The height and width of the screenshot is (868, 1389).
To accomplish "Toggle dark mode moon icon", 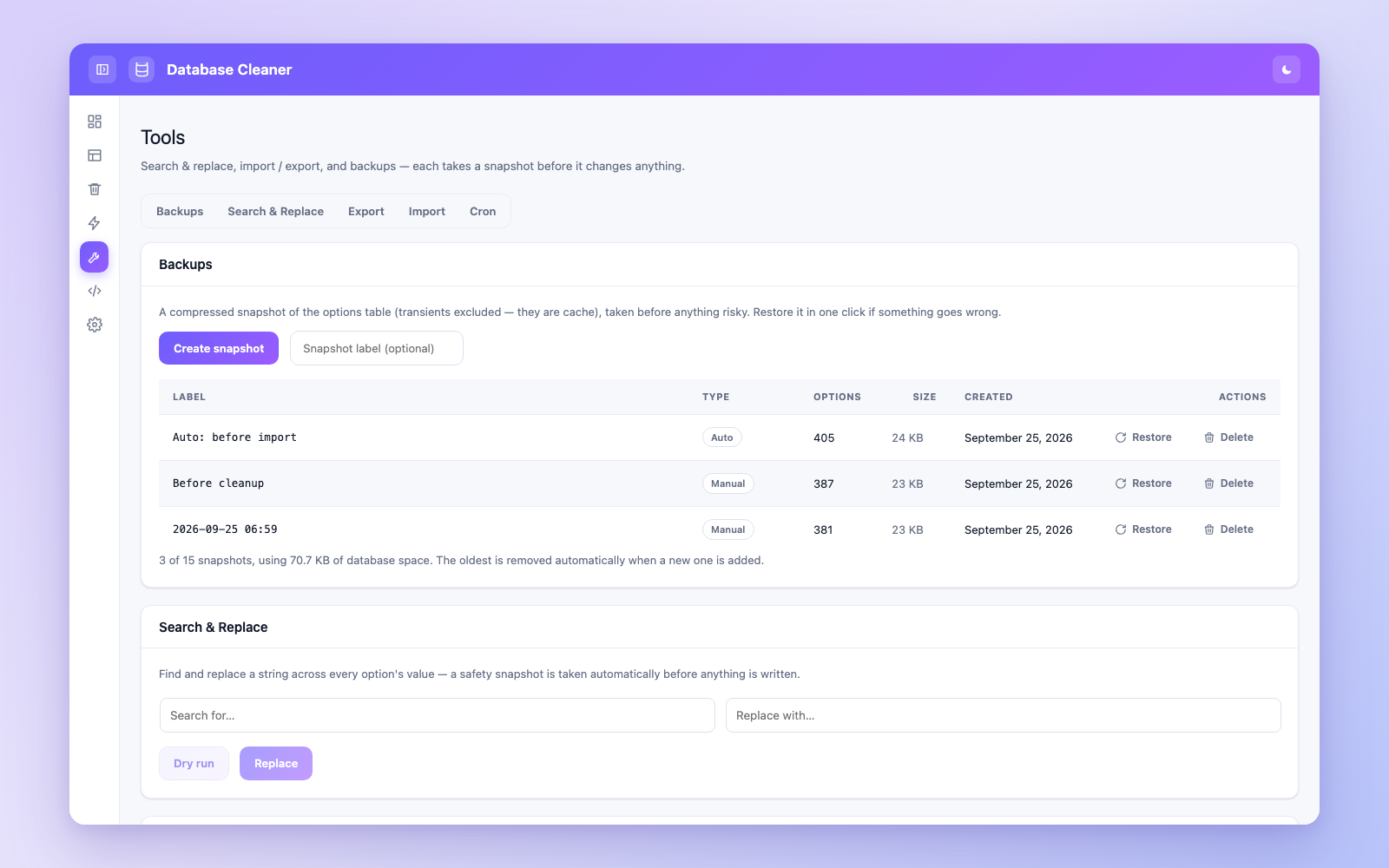I will tap(1287, 69).
